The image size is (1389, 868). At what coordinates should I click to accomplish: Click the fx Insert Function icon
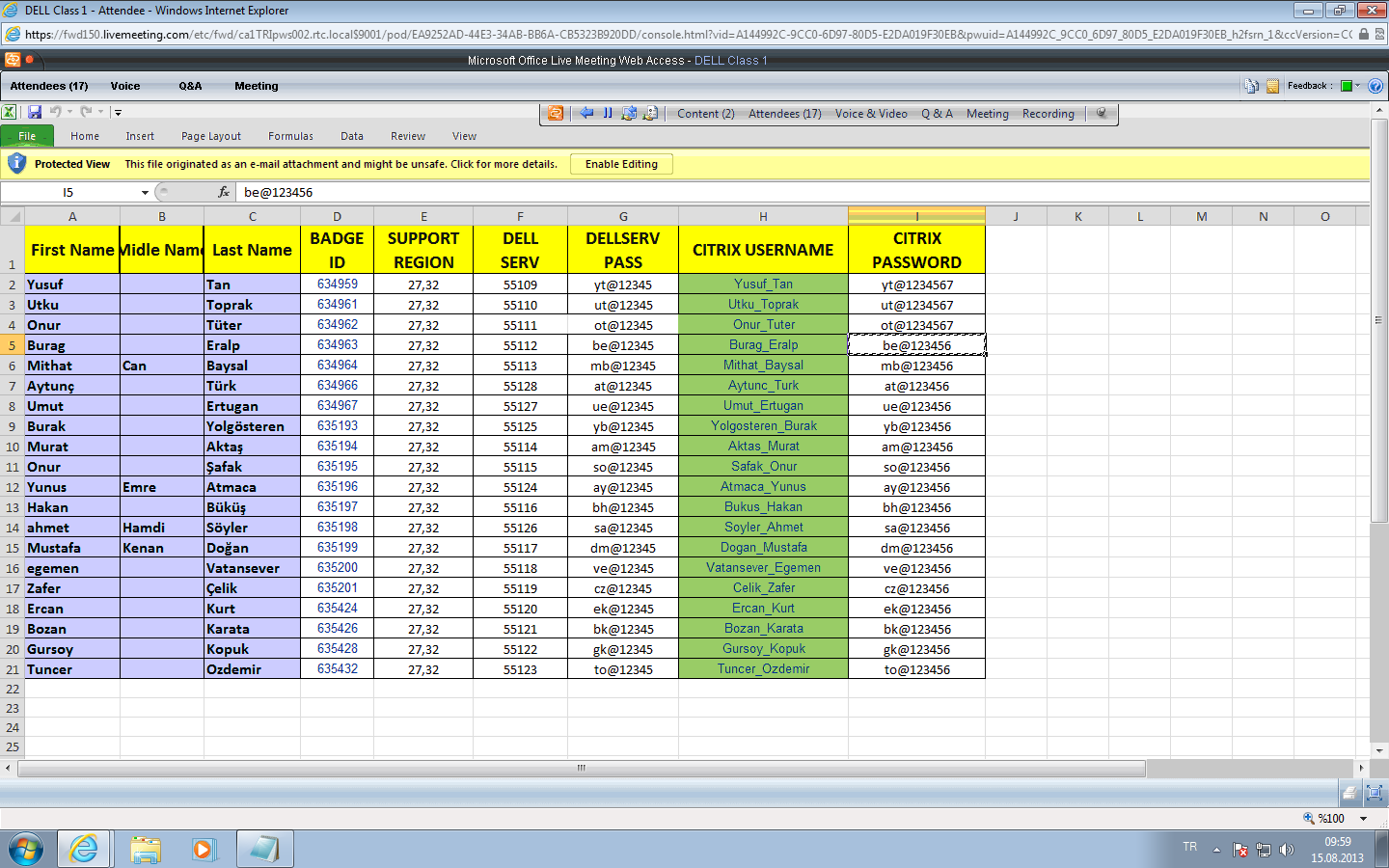click(224, 192)
